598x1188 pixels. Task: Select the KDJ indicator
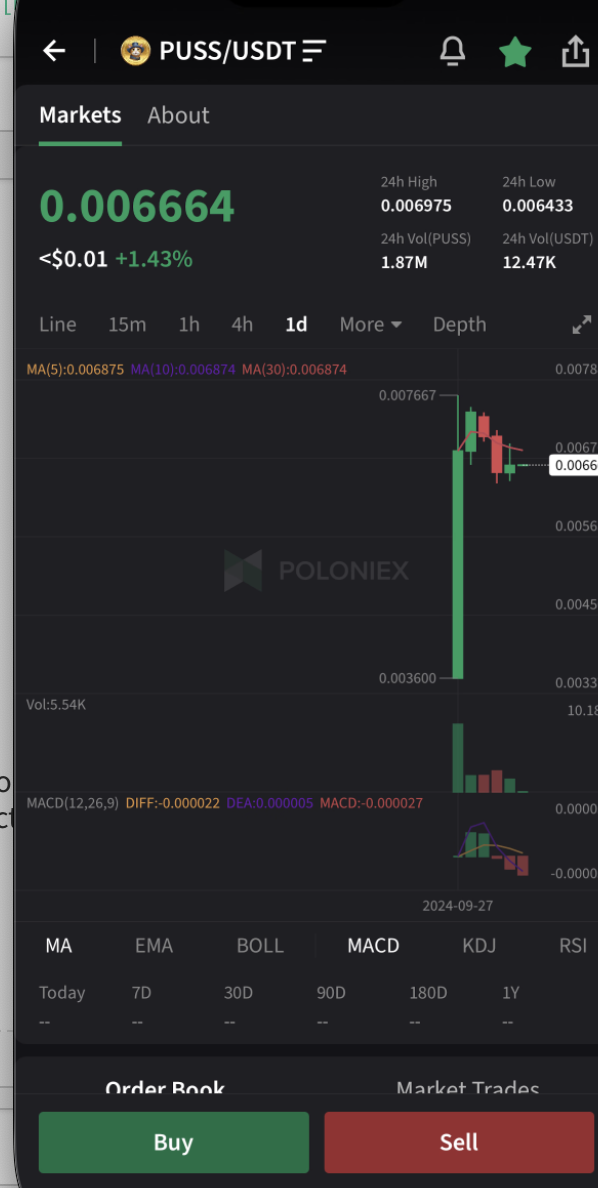(479, 946)
